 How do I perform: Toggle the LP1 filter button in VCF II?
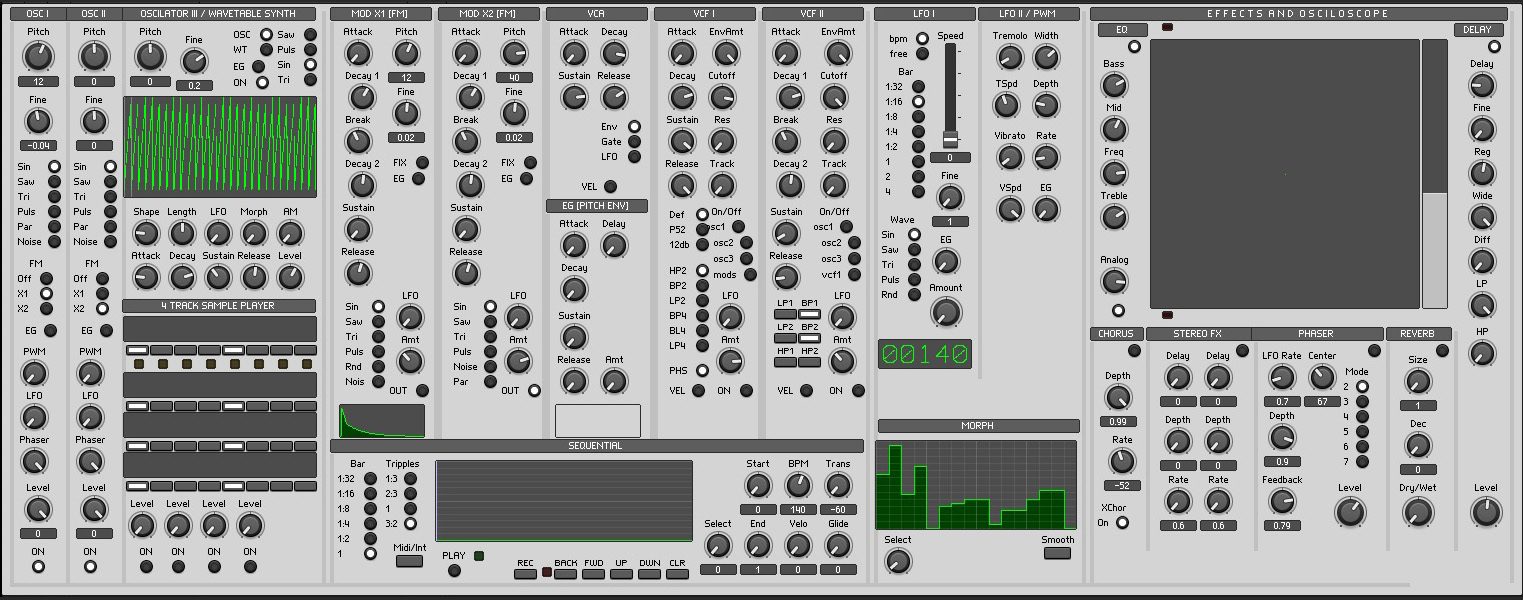786,314
